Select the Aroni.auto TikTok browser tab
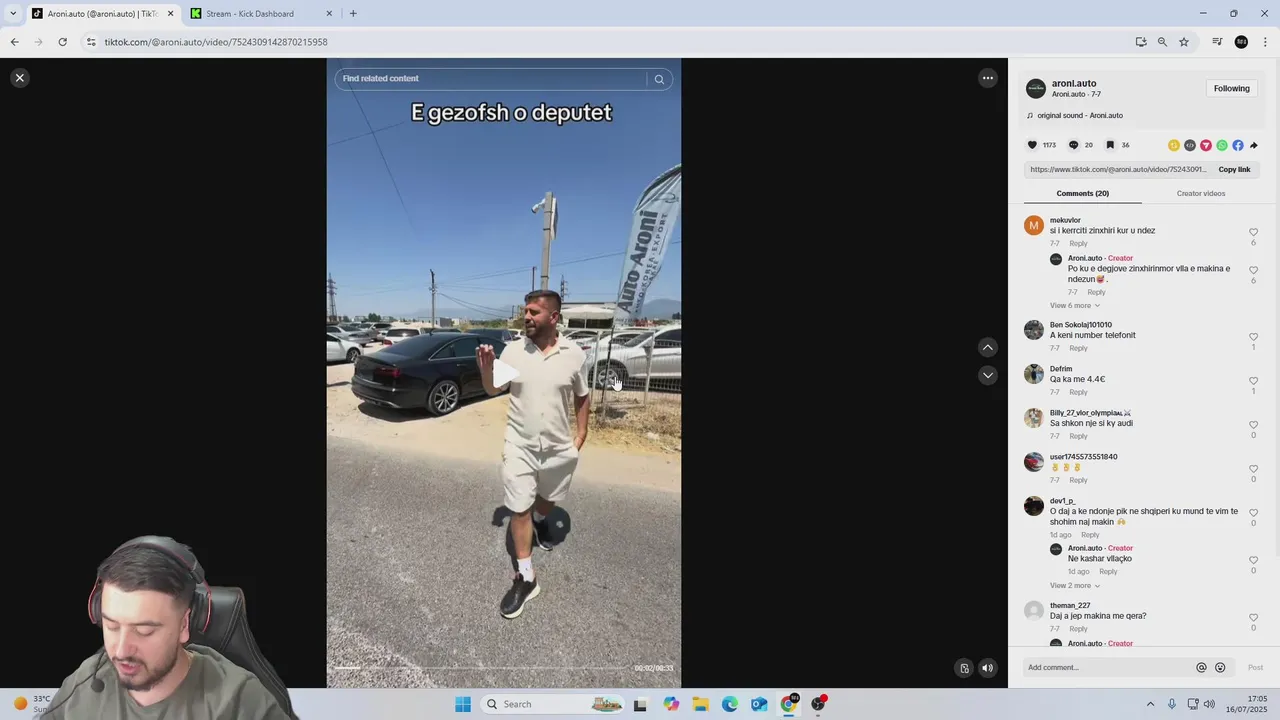The width and height of the screenshot is (1280, 720). pos(102,14)
